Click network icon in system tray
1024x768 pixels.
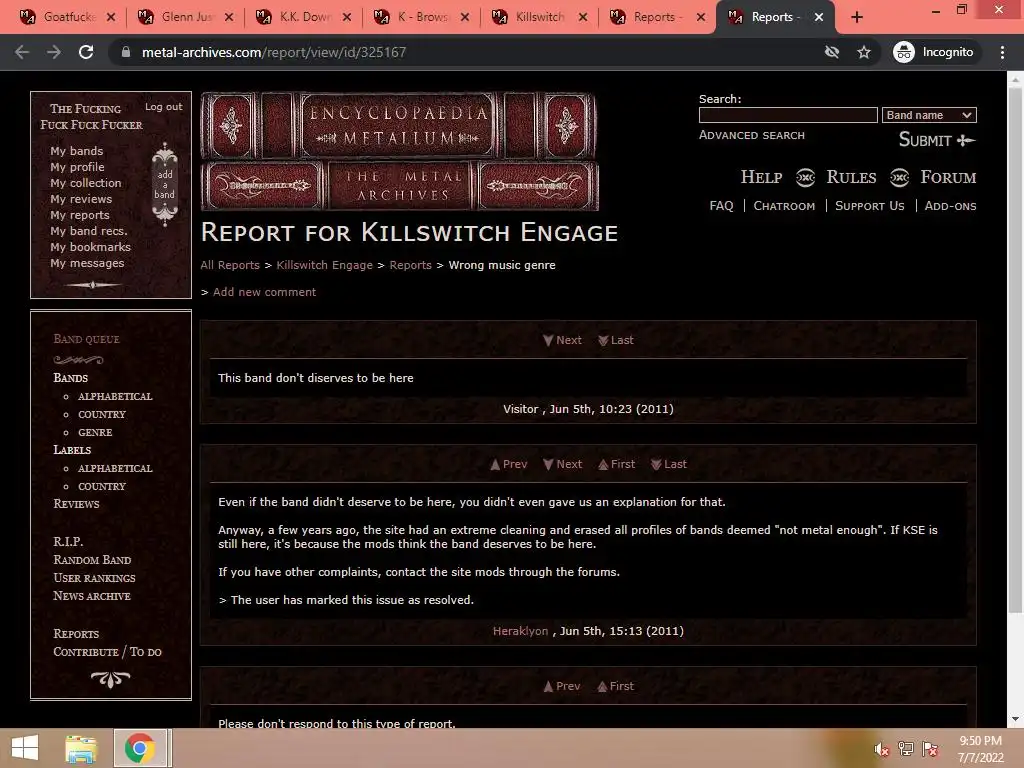tap(906, 749)
